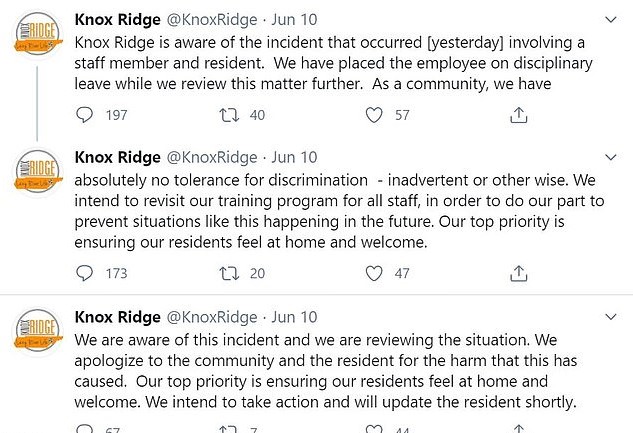Reply to the tweet with 173 replies
The width and height of the screenshot is (633, 433).
86,272
